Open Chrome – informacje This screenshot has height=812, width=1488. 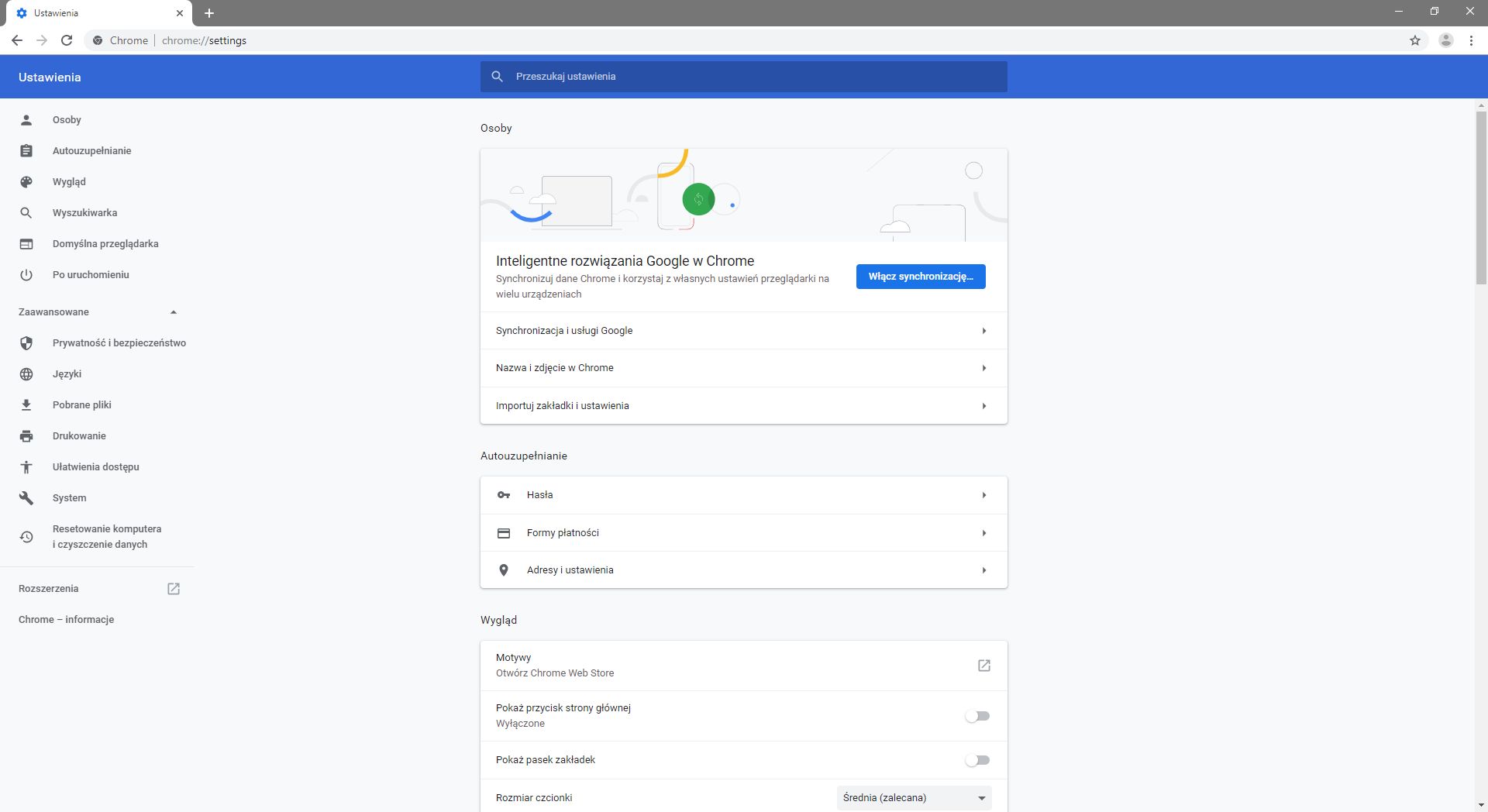pos(66,619)
